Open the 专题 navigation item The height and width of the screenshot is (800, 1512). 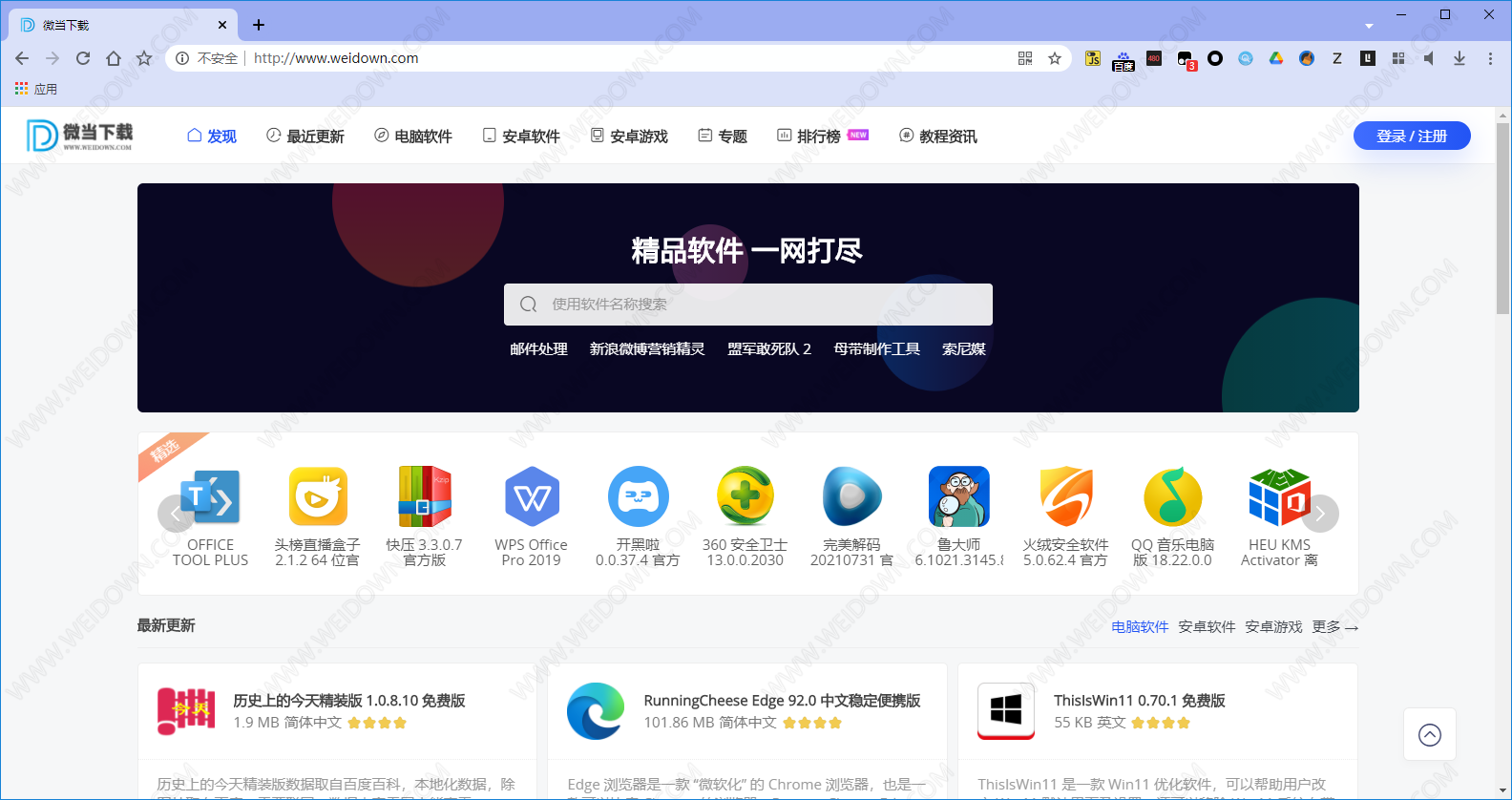[x=722, y=136]
